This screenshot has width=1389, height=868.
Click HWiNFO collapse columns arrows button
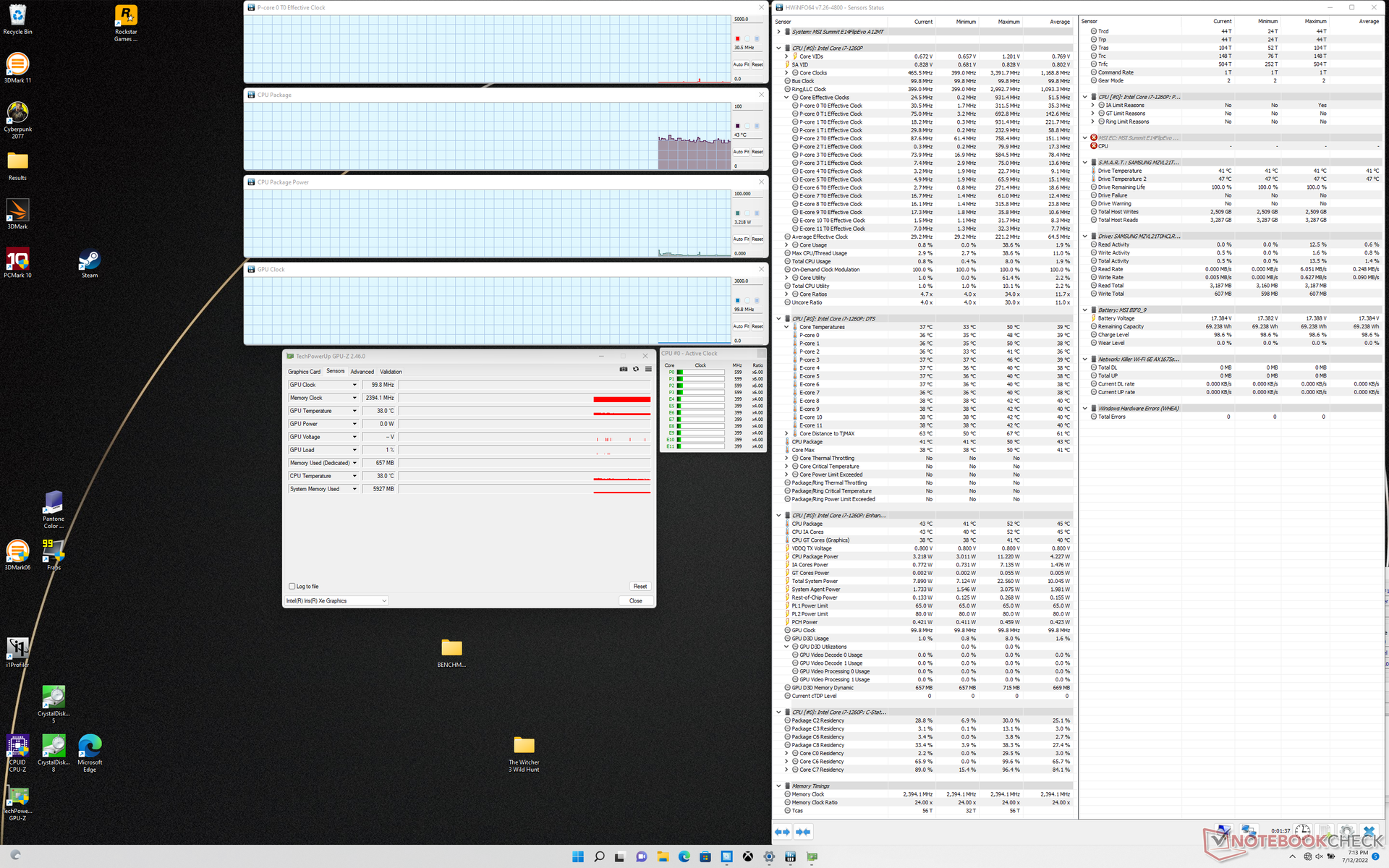[x=803, y=832]
